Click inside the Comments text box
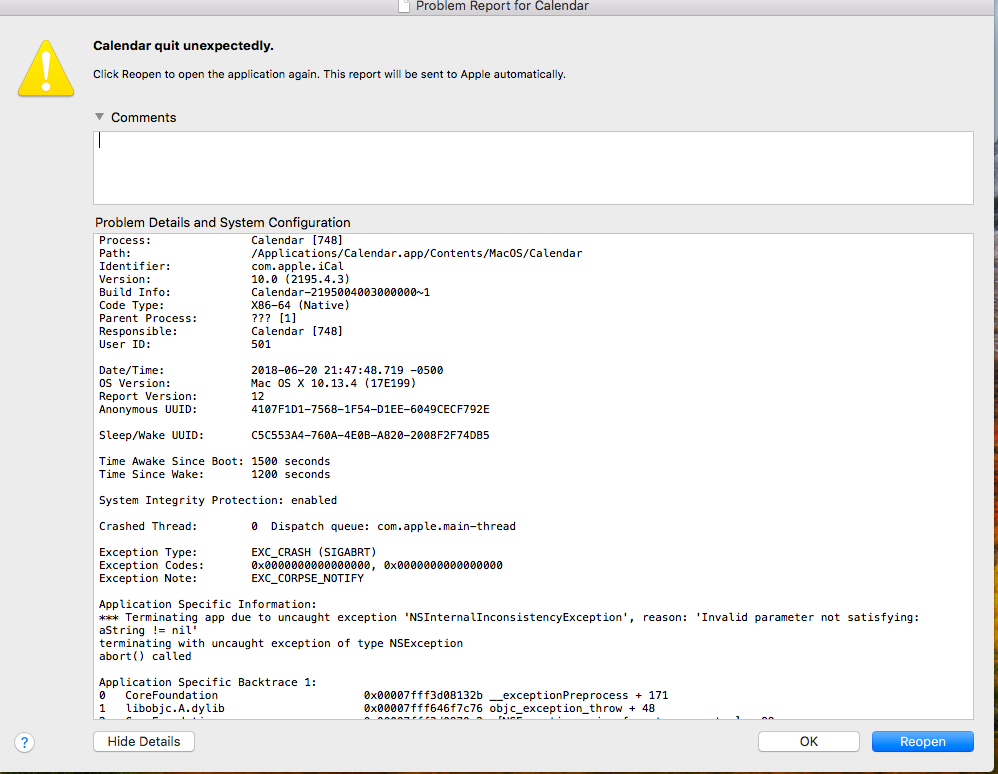Viewport: 998px width, 774px height. click(x=533, y=168)
